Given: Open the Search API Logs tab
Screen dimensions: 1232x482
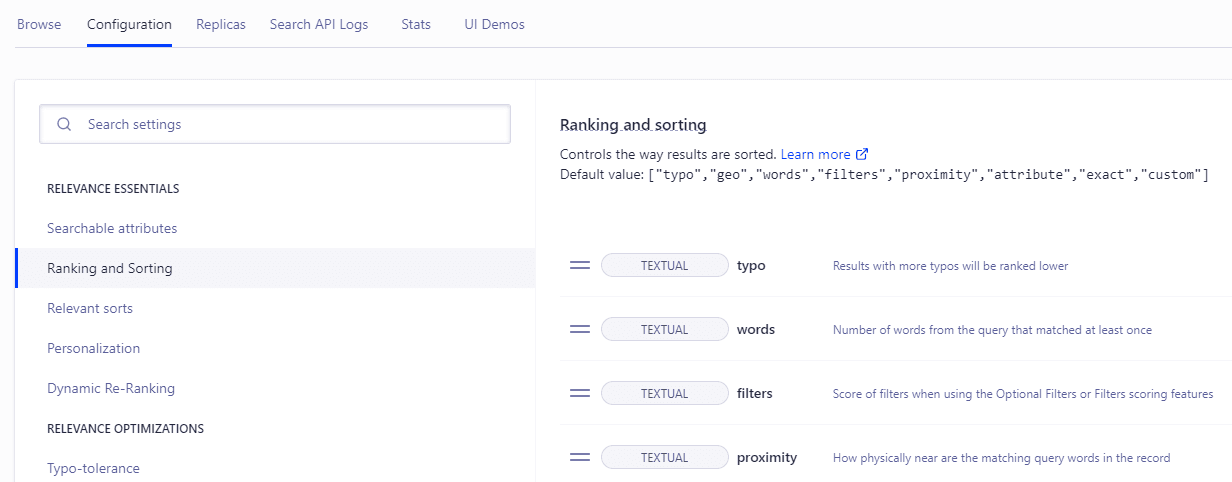Looking at the screenshot, I should (319, 24).
